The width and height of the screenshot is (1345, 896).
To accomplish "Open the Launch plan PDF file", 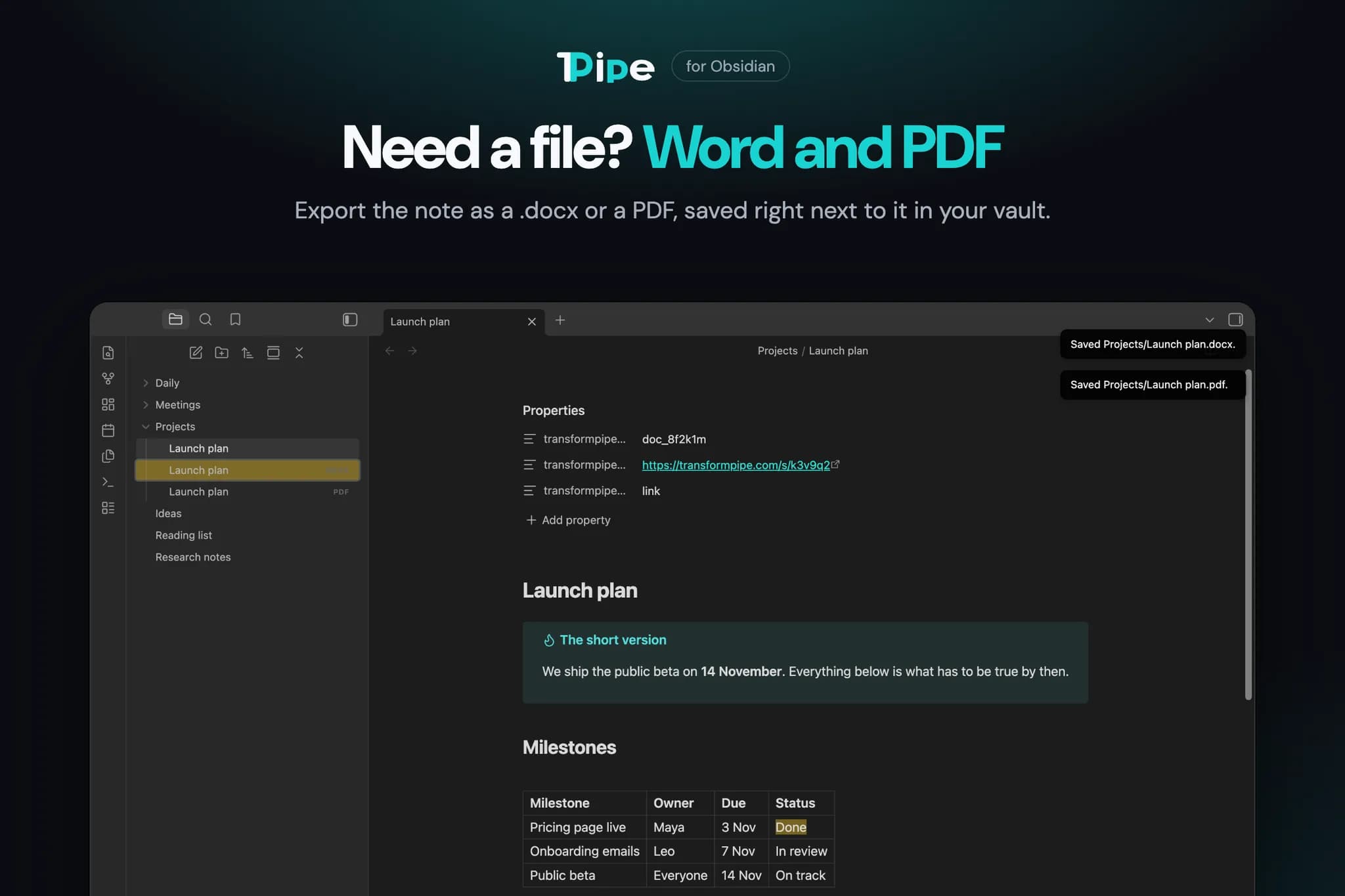I will pyautogui.click(x=248, y=492).
